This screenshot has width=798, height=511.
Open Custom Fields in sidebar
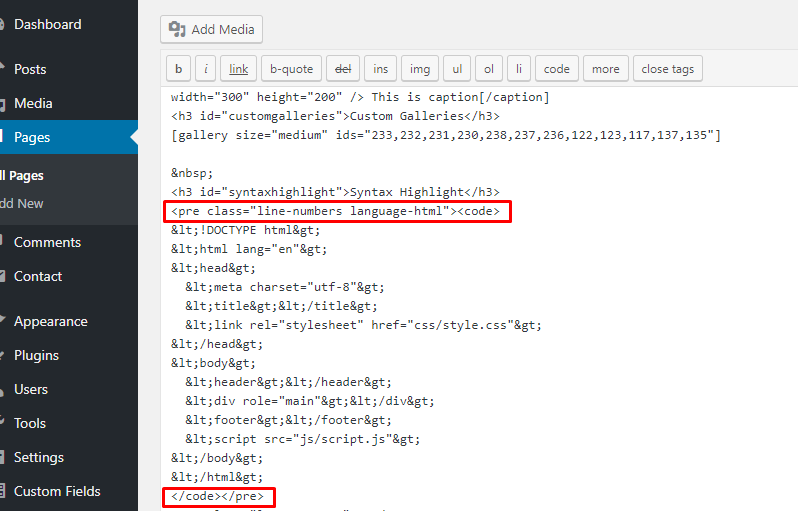pyautogui.click(x=57, y=491)
